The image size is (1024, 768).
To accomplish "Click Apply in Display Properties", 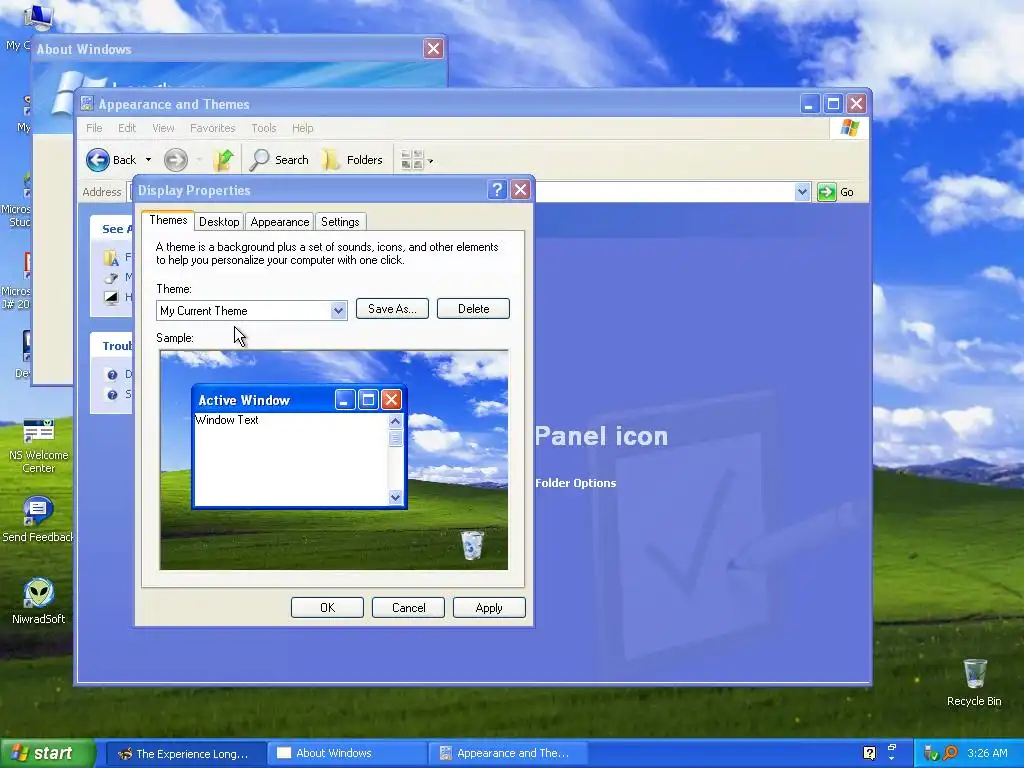I will [x=489, y=607].
